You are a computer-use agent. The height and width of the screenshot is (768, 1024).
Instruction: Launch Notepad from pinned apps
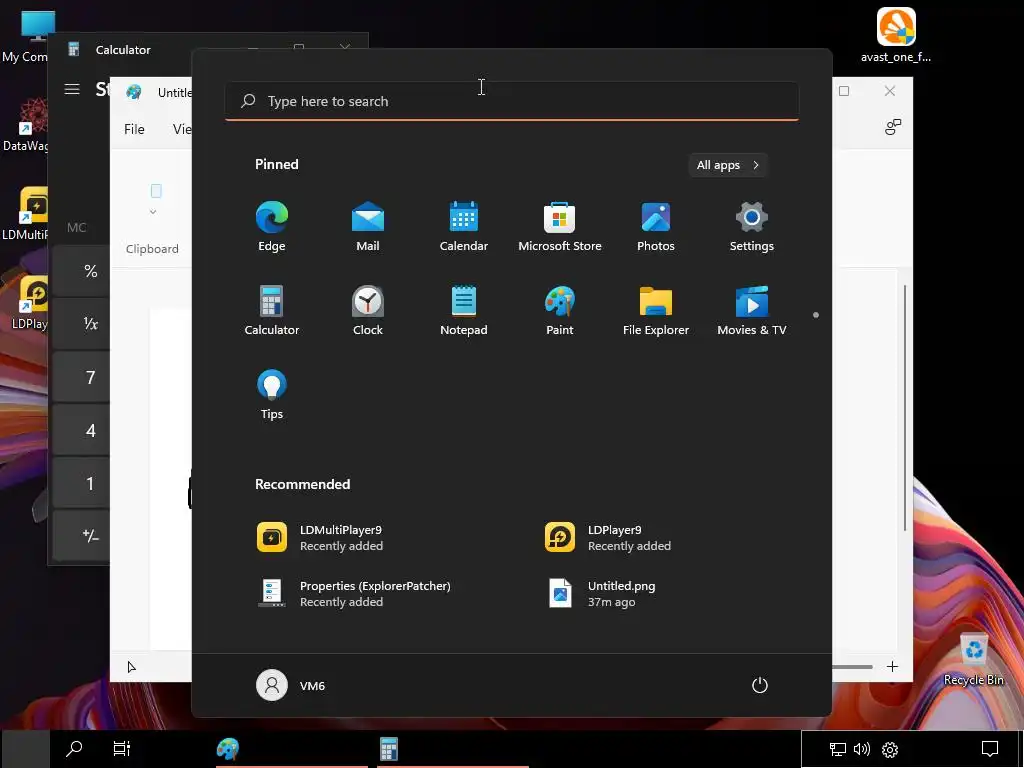click(x=464, y=311)
